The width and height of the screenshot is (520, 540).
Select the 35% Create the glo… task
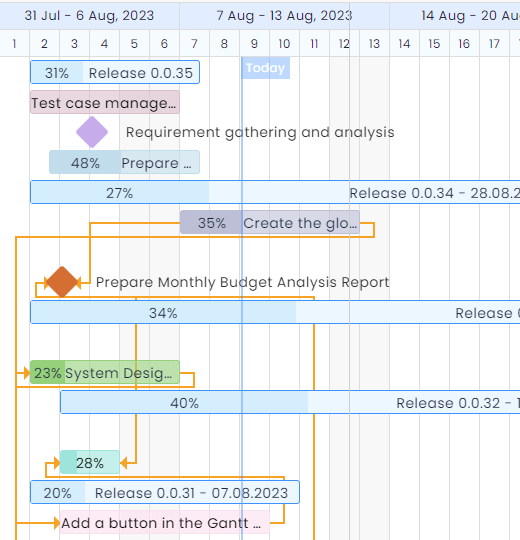tap(270, 222)
